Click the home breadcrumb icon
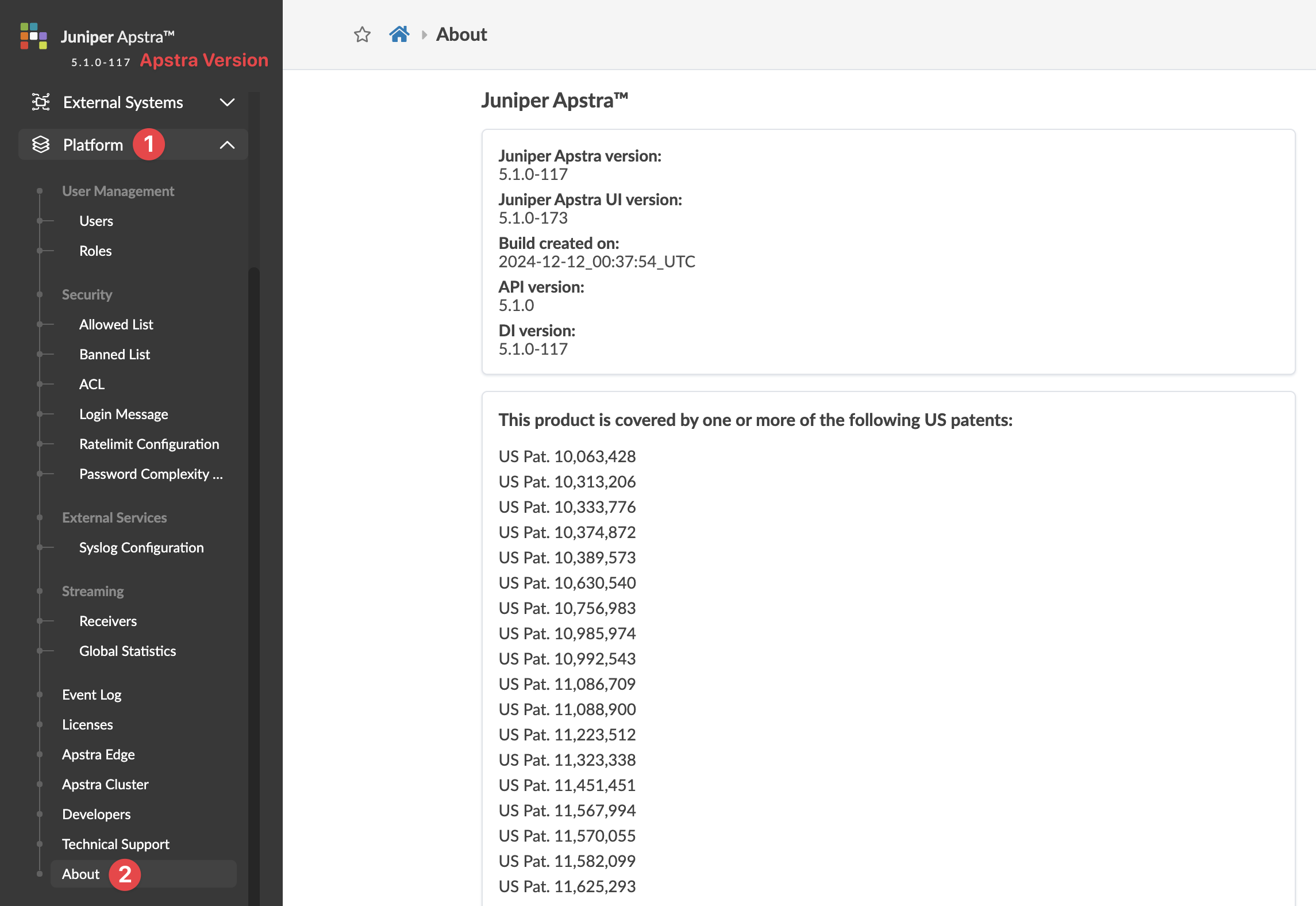 (399, 34)
